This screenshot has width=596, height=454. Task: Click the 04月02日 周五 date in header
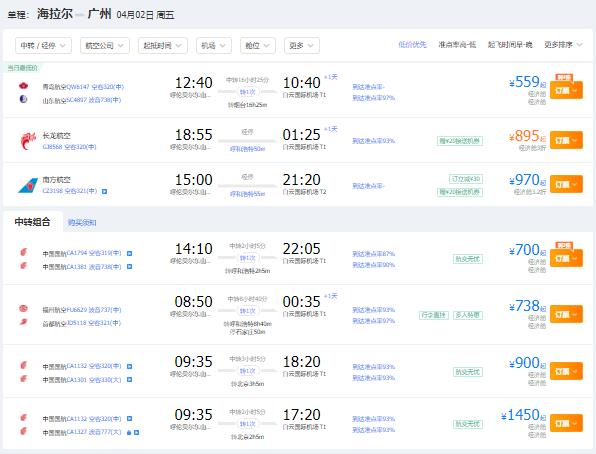145,15
